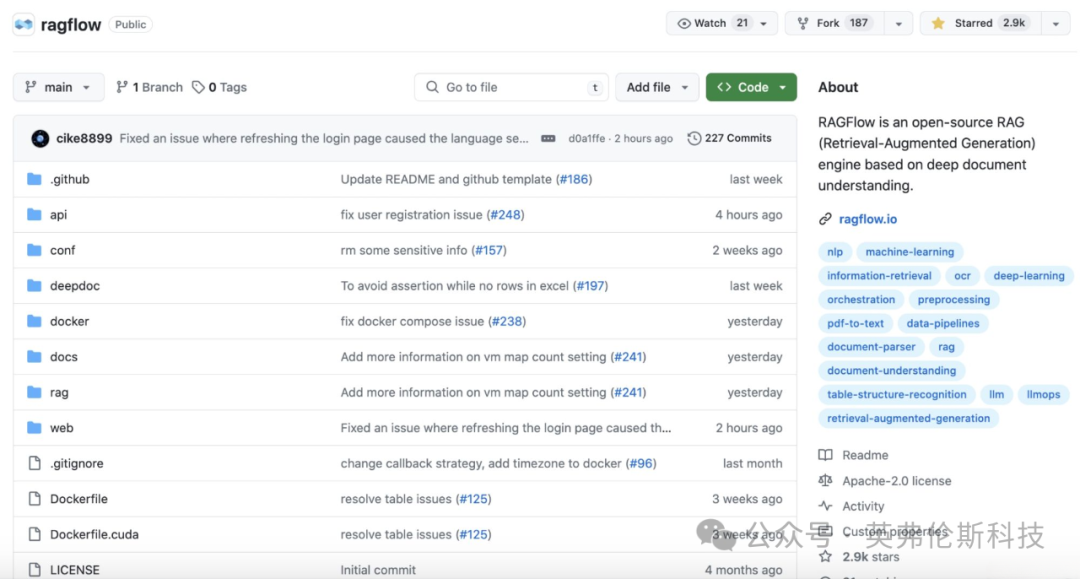The width and height of the screenshot is (1080, 579).
Task: Select the pdf-to-text topic tag
Action: 855,323
